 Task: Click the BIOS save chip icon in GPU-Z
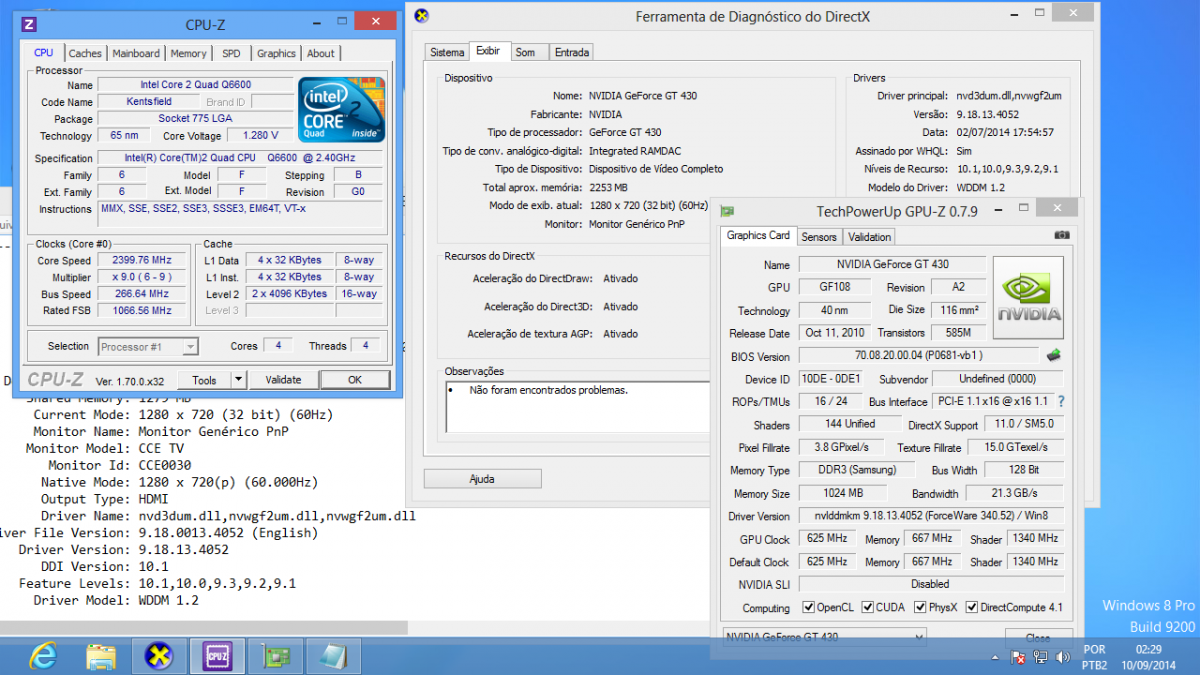[x=1054, y=355]
